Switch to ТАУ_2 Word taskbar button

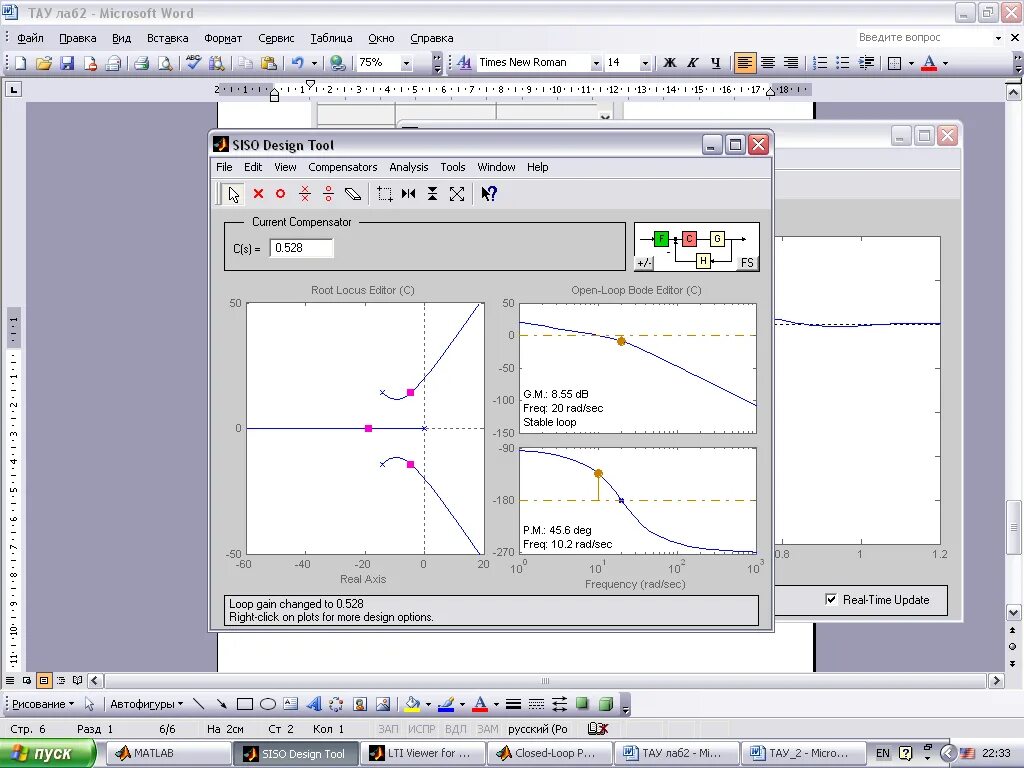coord(805,753)
